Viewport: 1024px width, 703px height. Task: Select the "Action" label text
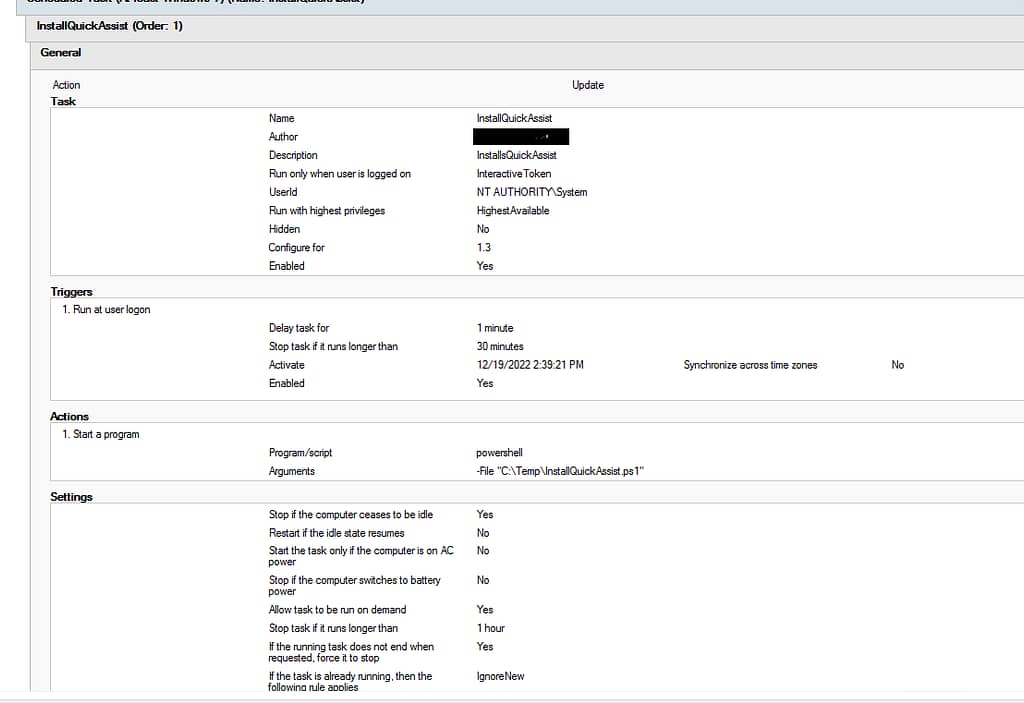tap(67, 85)
